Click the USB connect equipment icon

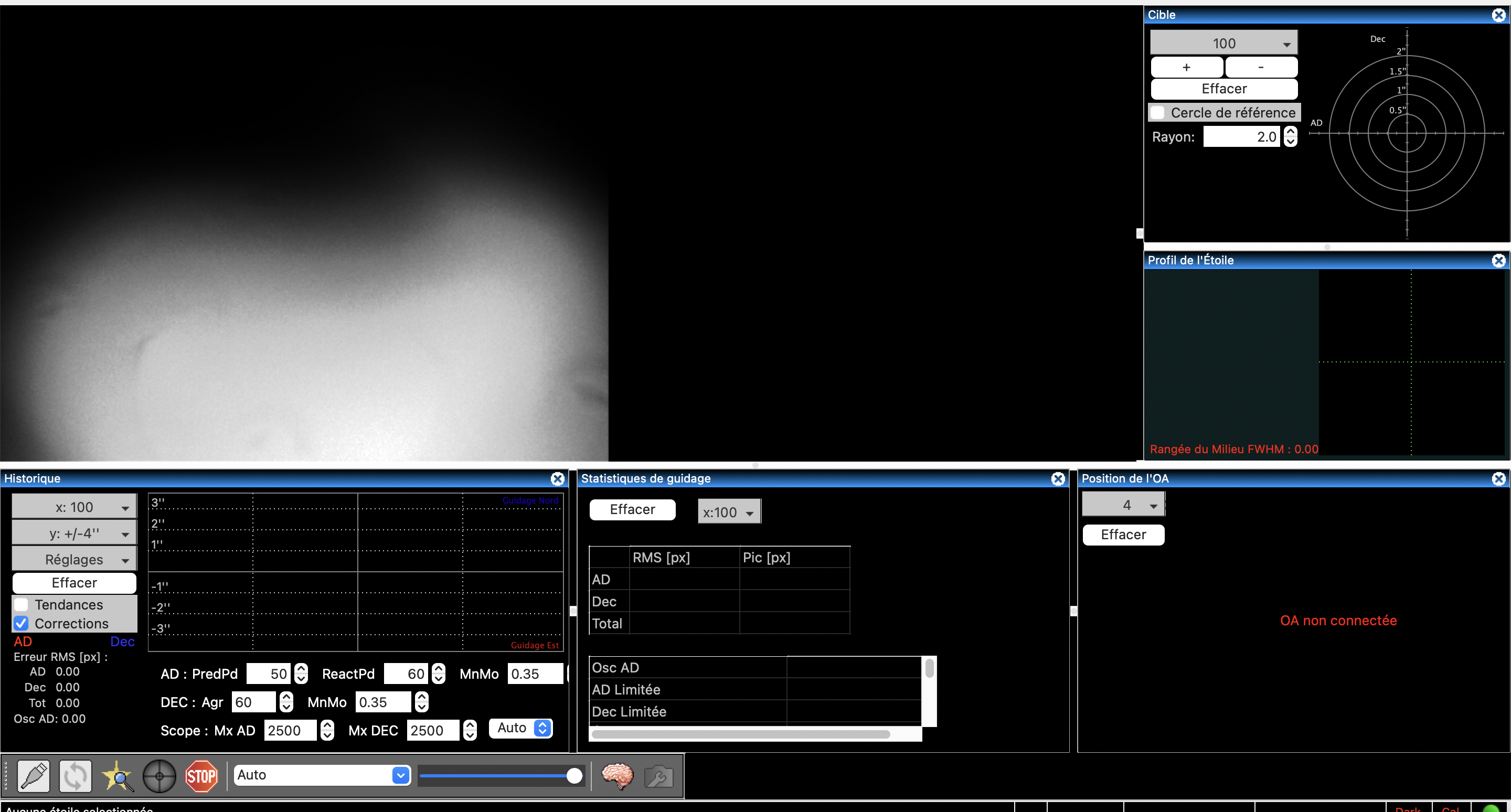34,776
